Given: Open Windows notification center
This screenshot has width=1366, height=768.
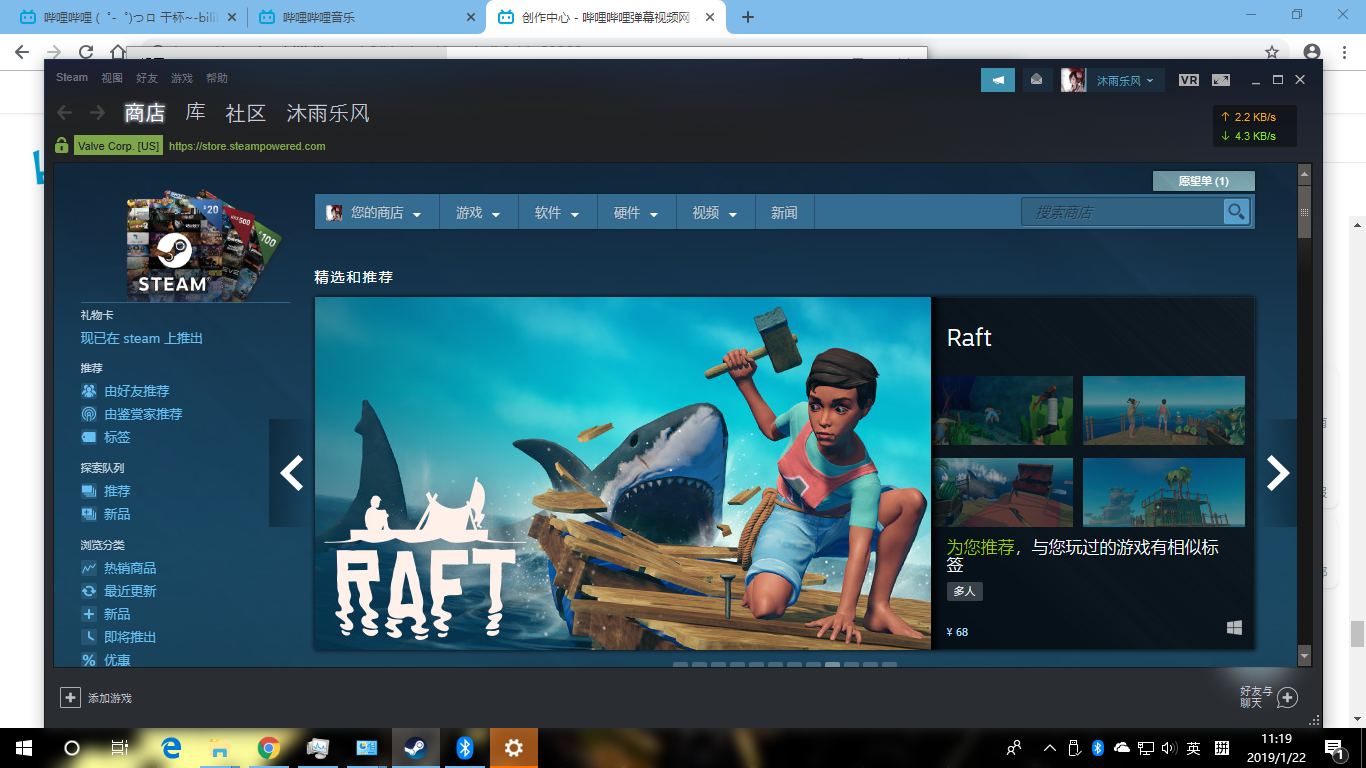Looking at the screenshot, I should pyautogui.click(x=1334, y=748).
